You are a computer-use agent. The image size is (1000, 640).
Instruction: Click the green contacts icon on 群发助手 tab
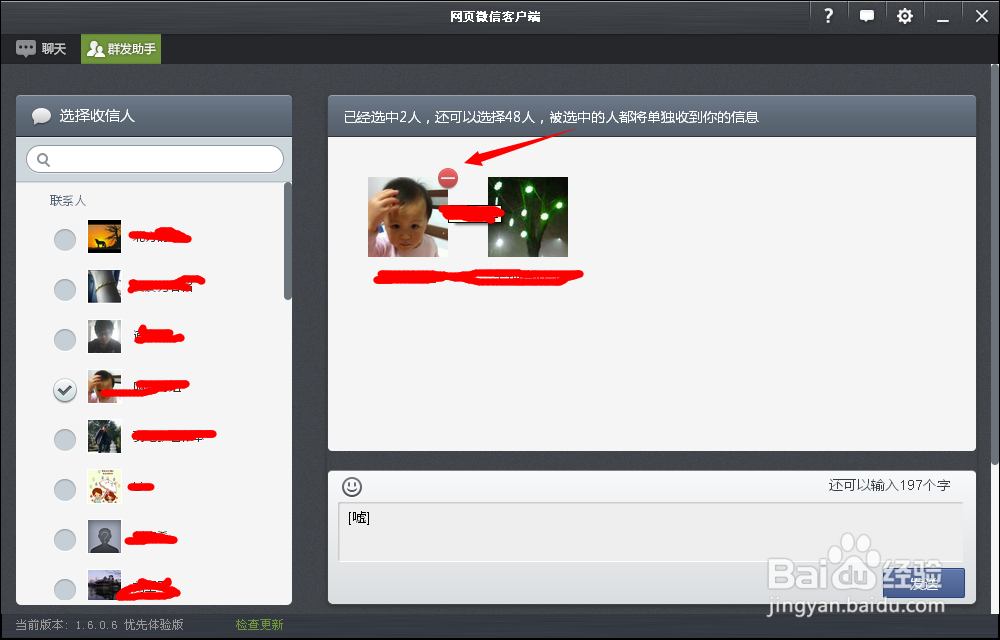(x=95, y=47)
